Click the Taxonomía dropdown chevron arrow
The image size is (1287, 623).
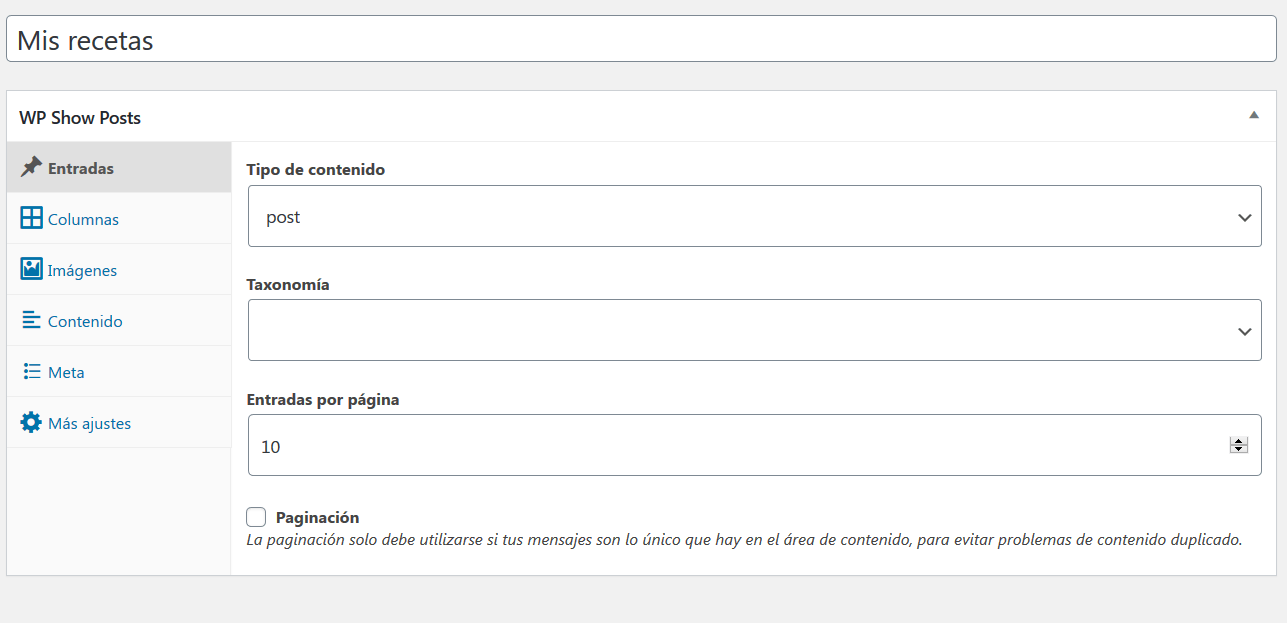(x=1244, y=331)
